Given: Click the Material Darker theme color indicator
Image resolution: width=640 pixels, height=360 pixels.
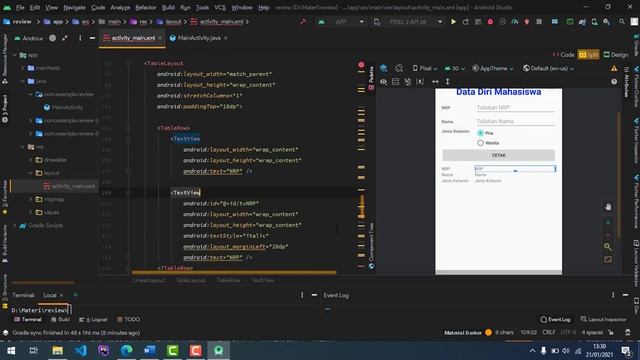Looking at the screenshot, I should click(488, 332).
